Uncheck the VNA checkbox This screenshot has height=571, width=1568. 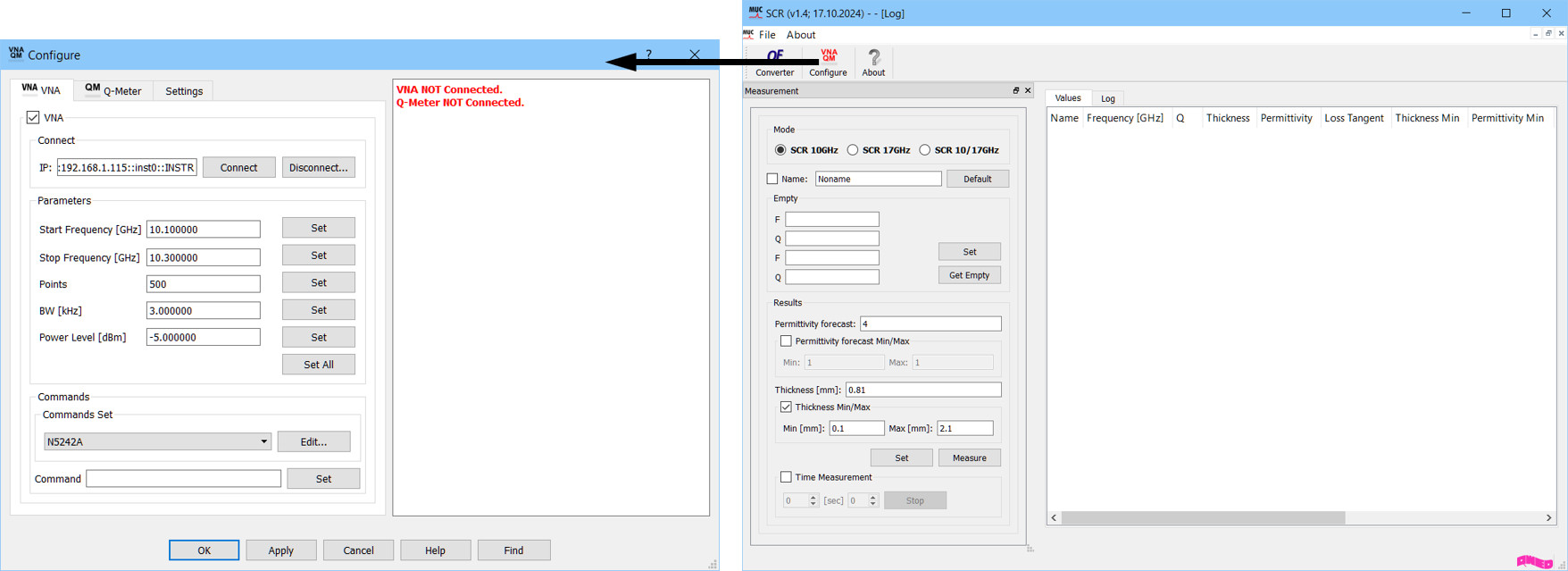coord(33,117)
